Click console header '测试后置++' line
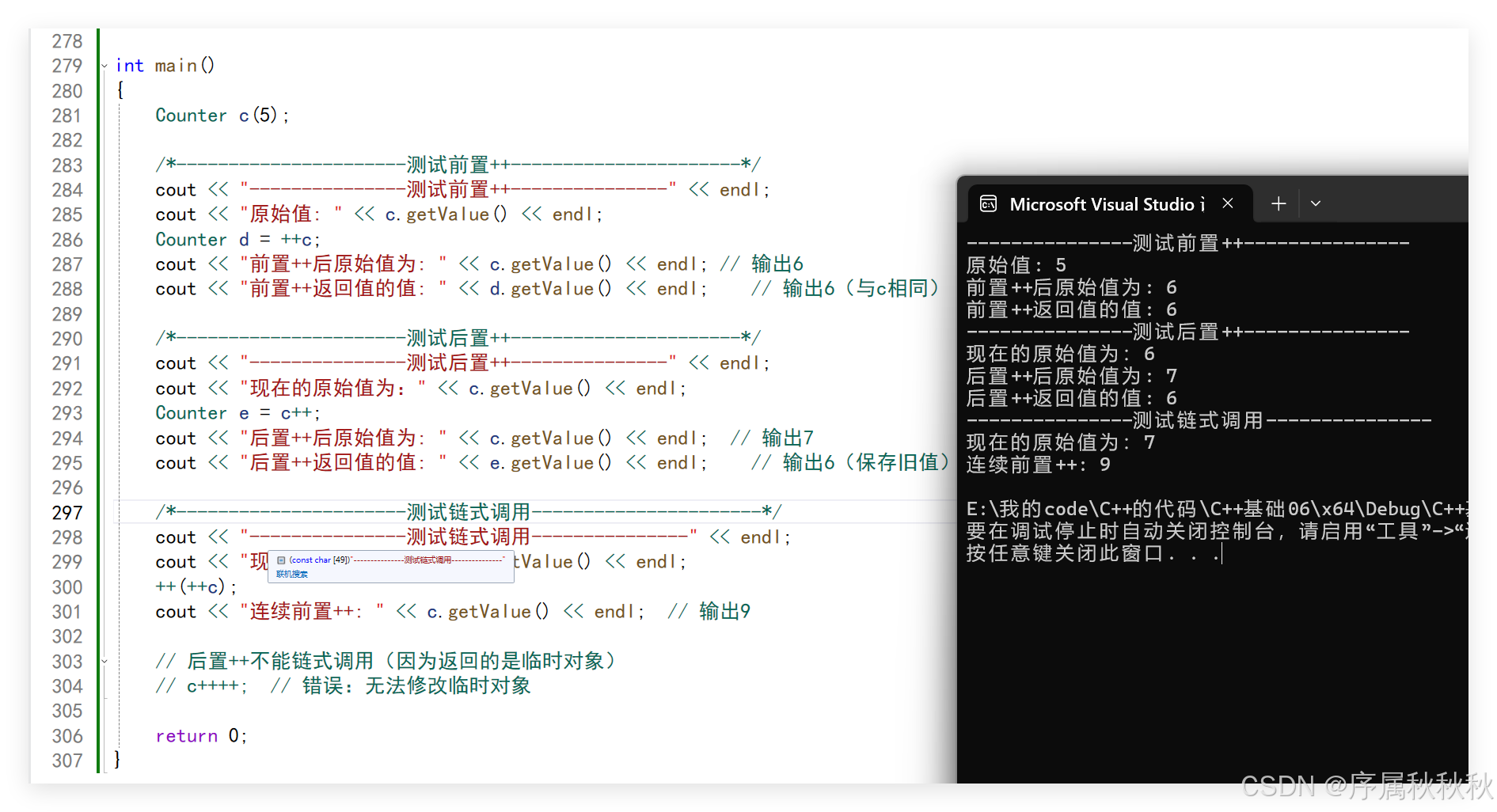 (1187, 332)
